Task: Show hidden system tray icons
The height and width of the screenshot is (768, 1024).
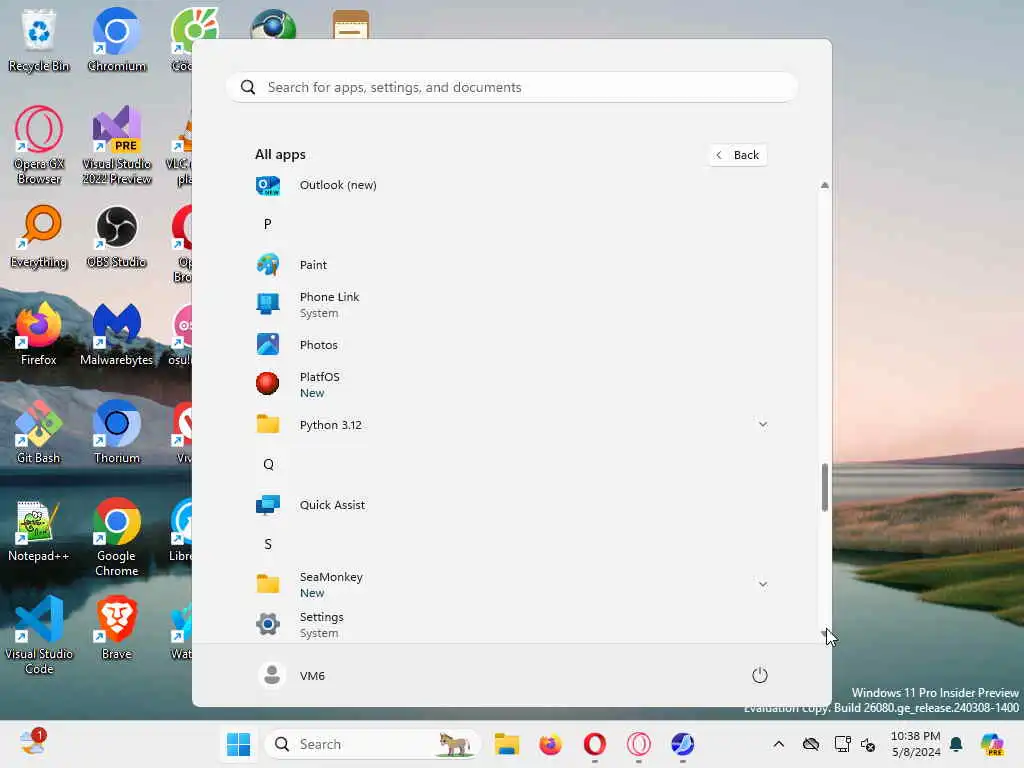Action: [778, 744]
